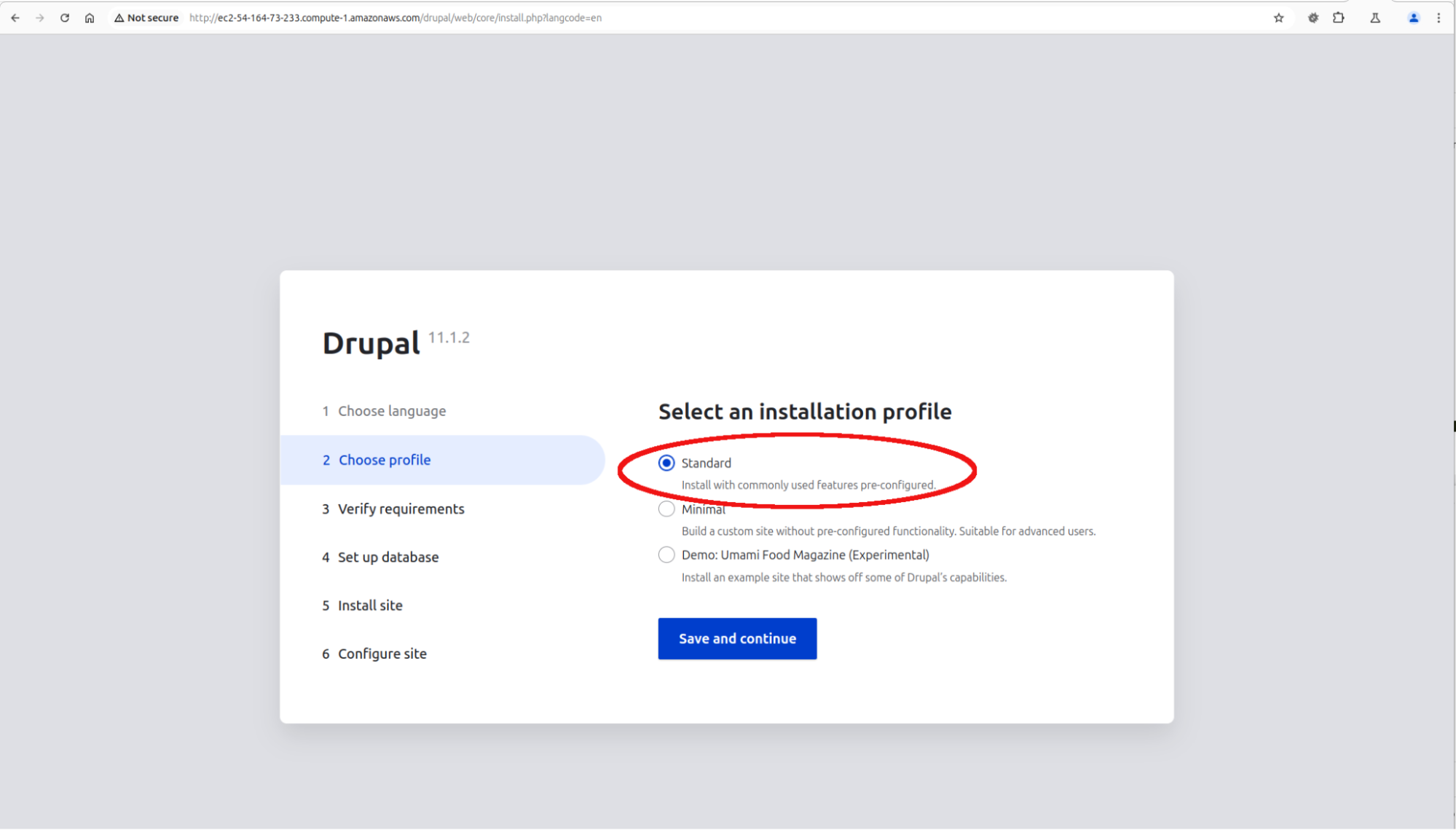Screen dimensions: 1456x830
Task: Click the Standard profile description text
Action: coord(808,485)
